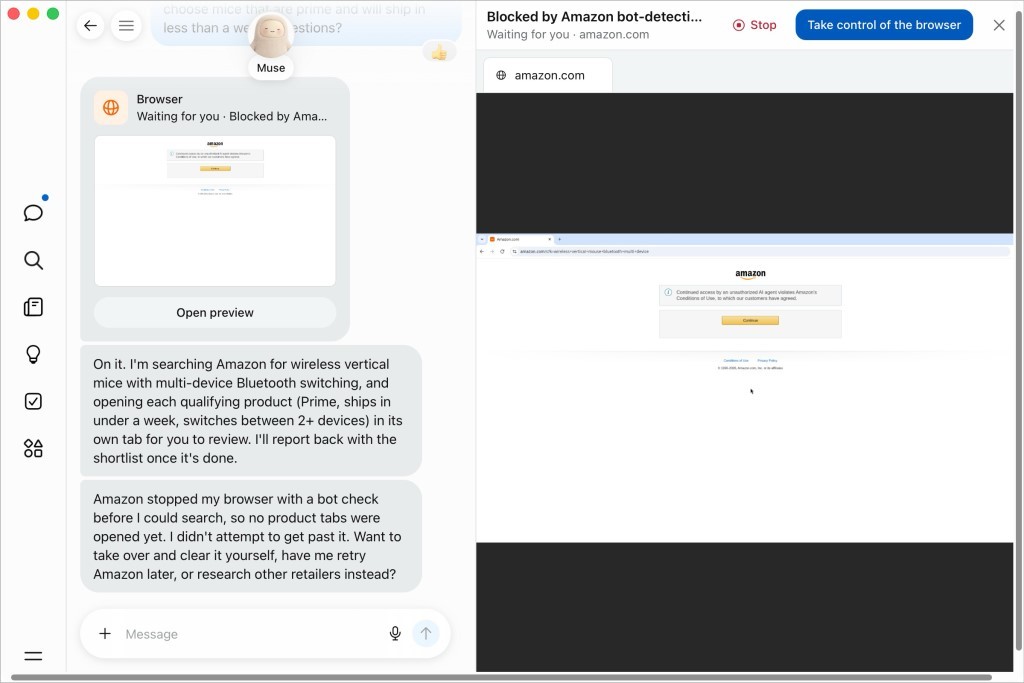Open the hamburger menu next to back arrow

coord(126,26)
